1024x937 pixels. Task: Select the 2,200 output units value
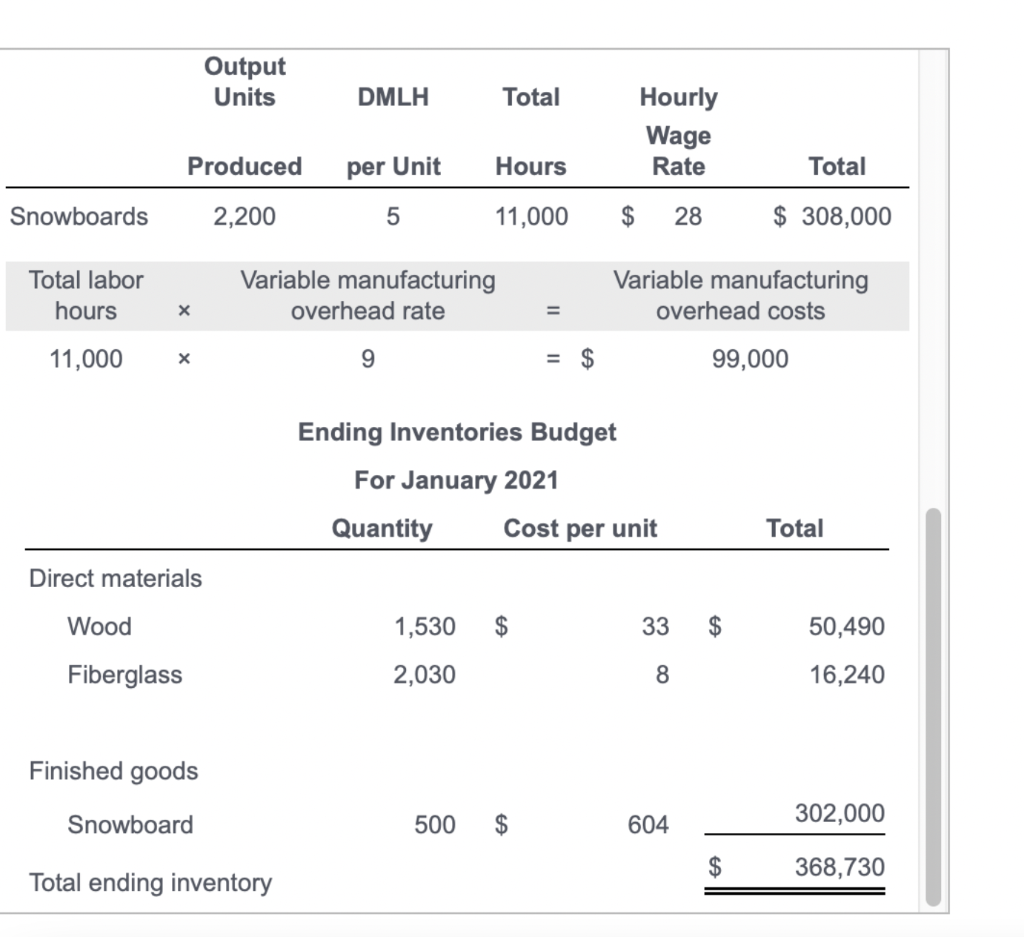pyautogui.click(x=245, y=216)
